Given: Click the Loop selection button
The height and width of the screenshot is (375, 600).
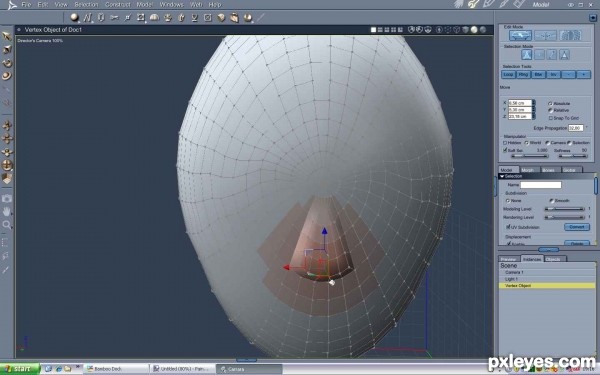Looking at the screenshot, I should click(508, 75).
